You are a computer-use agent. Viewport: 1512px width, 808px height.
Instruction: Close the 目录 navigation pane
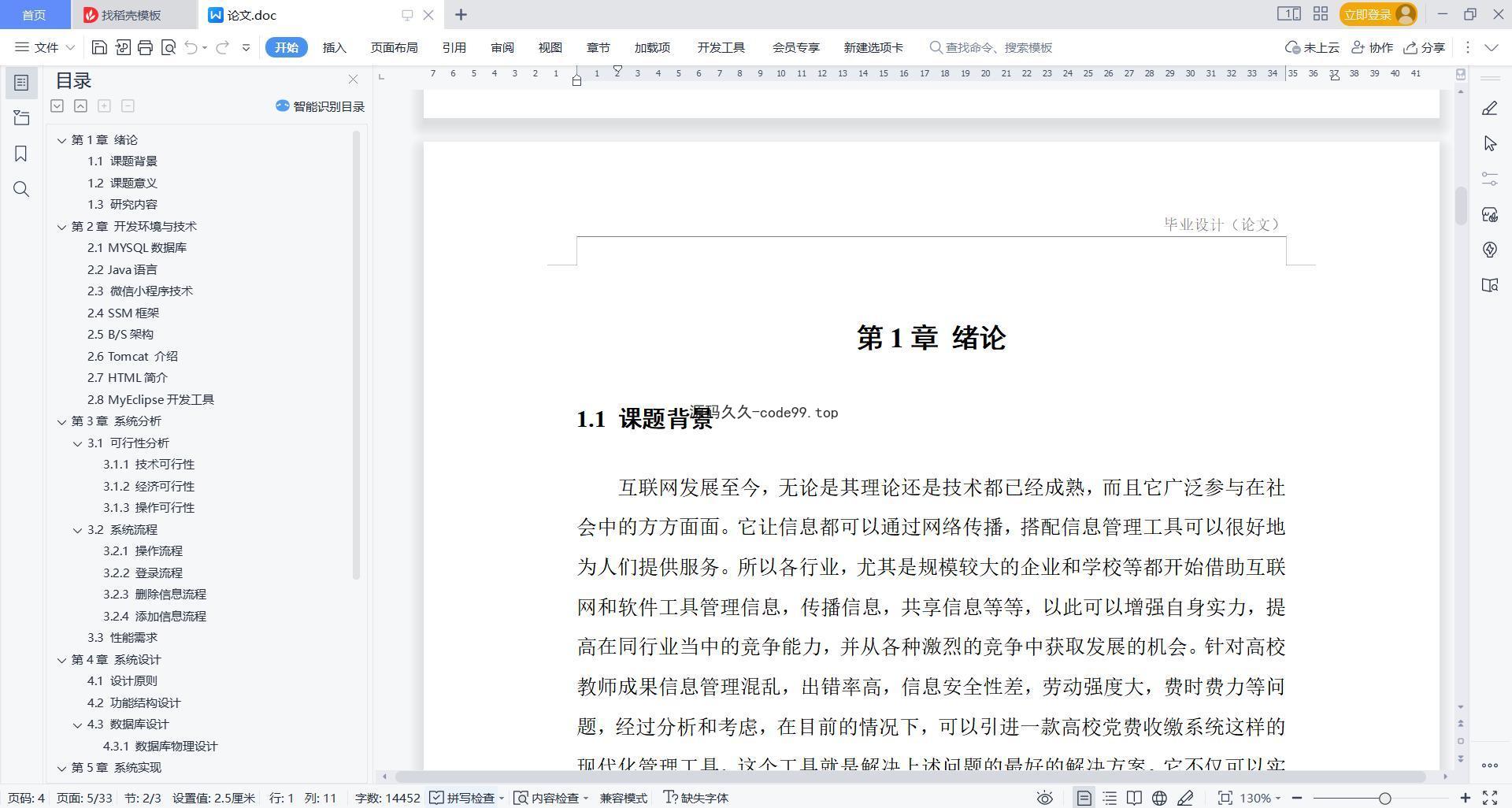(353, 80)
